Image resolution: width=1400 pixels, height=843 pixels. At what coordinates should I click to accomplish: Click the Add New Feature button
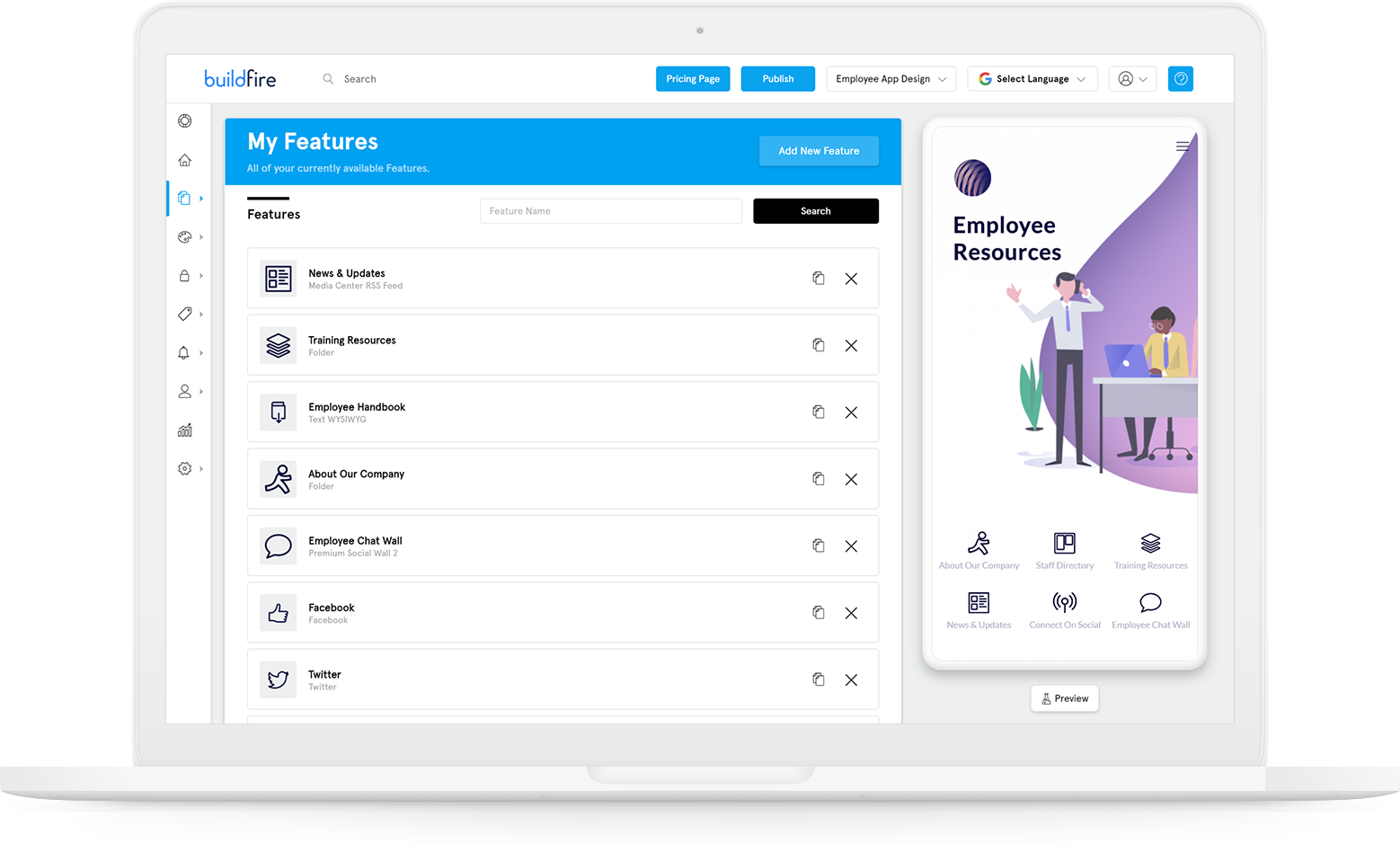click(818, 150)
